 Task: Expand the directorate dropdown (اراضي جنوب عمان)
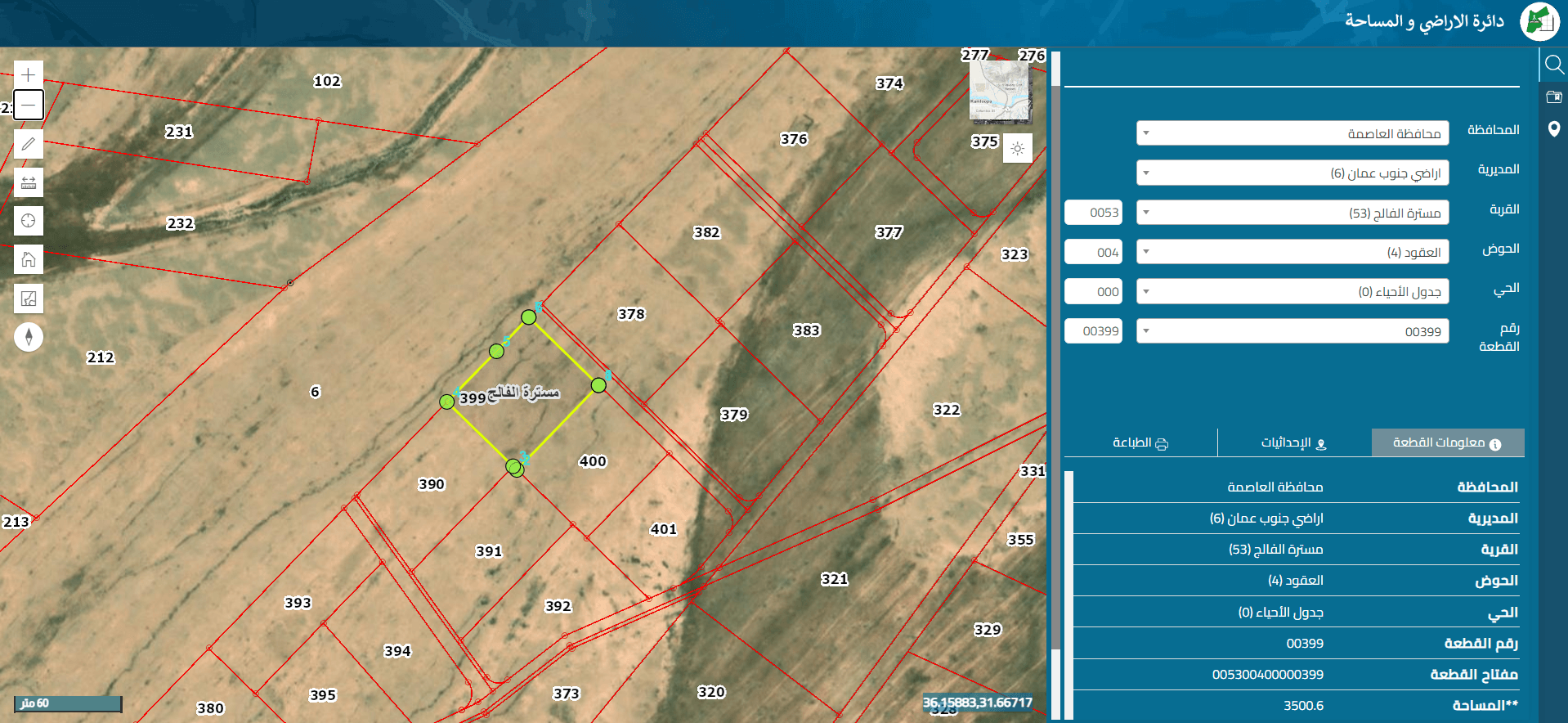pos(1292,173)
